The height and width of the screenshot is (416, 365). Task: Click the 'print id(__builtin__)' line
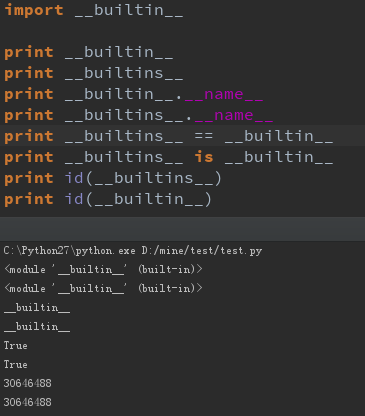click(108, 199)
